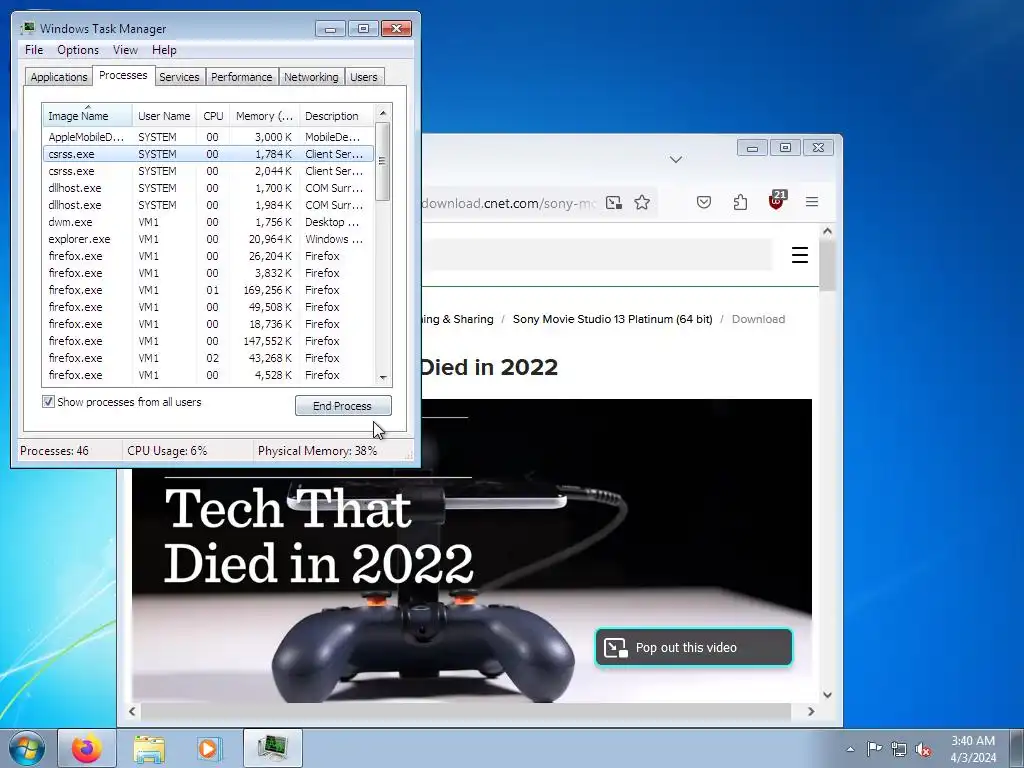The height and width of the screenshot is (768, 1024).
Task: Open the File menu in Task Manager
Action: (x=34, y=50)
